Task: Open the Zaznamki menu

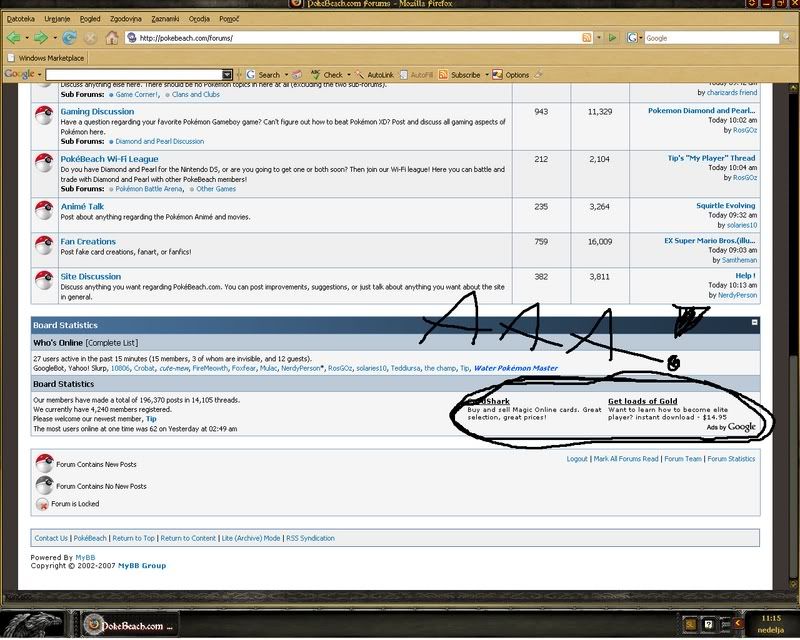Action: coord(165,19)
